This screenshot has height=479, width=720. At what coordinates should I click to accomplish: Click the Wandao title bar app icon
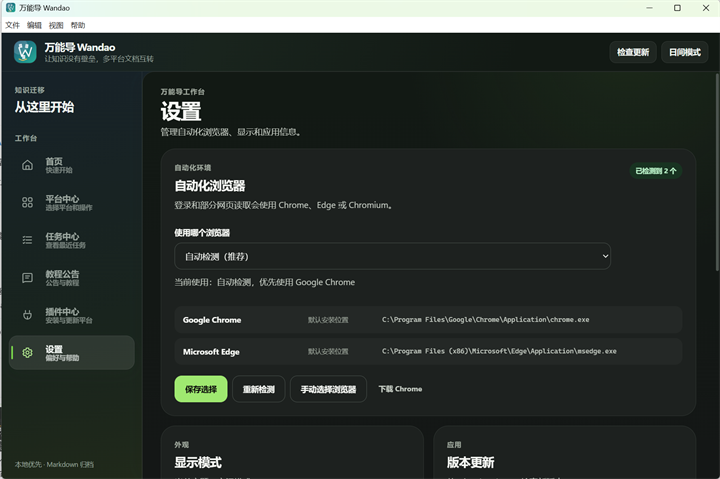[x=10, y=8]
